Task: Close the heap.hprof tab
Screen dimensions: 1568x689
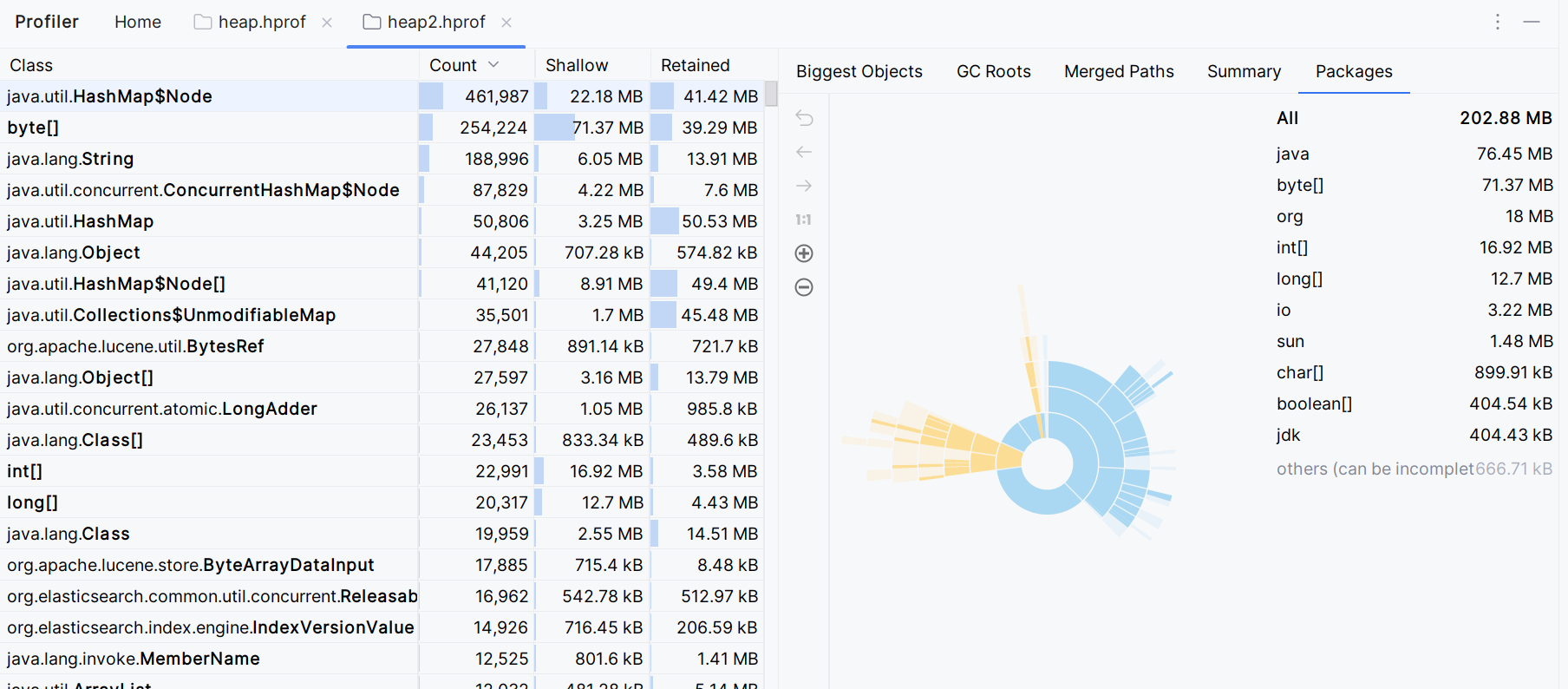Action: point(327,23)
